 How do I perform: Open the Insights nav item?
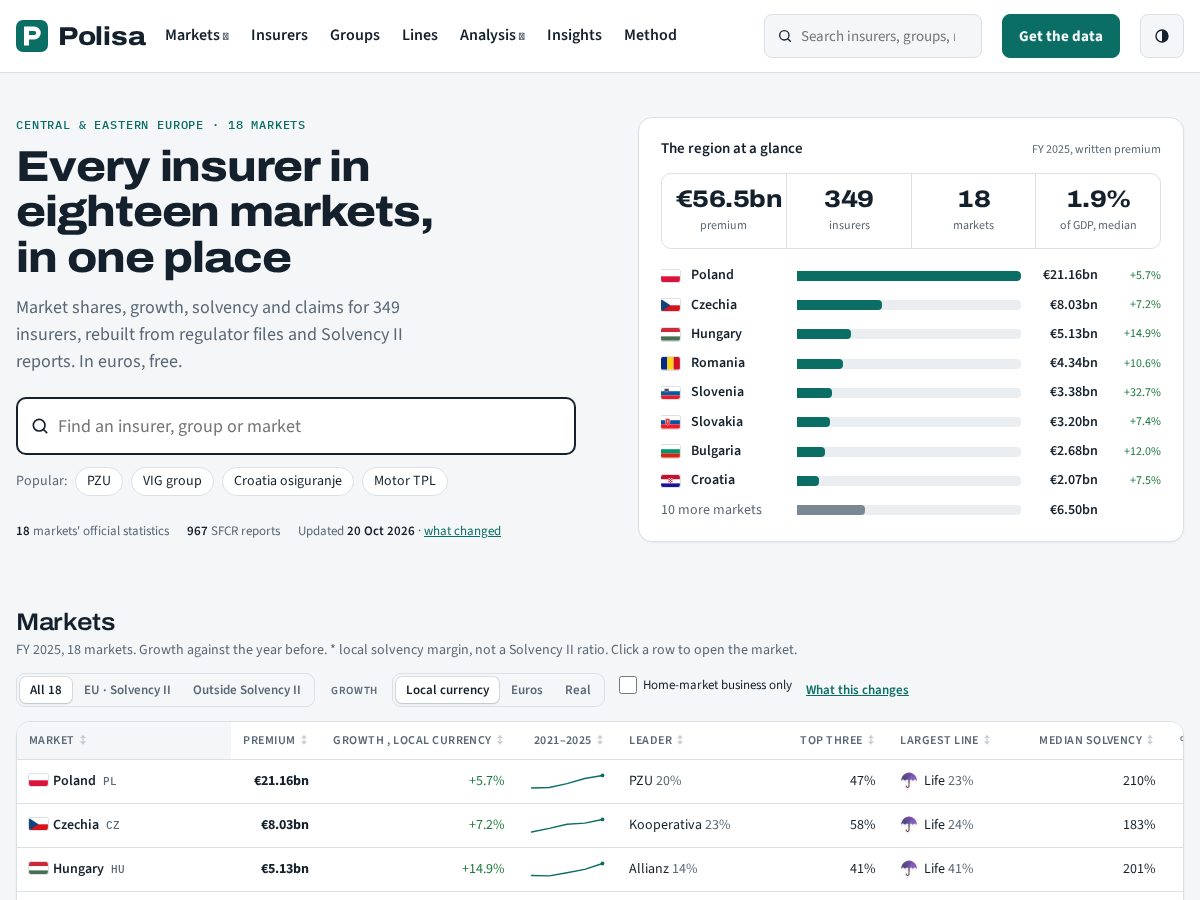point(574,35)
